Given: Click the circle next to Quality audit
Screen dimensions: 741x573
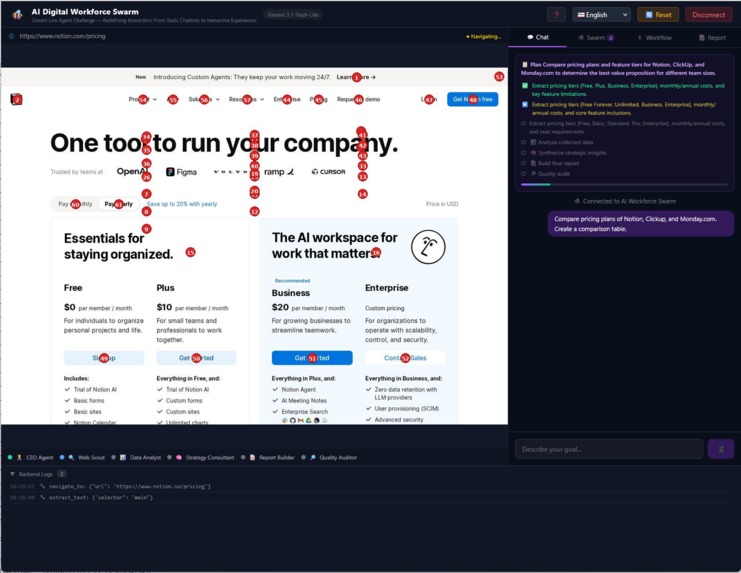Looking at the screenshot, I should (524, 174).
